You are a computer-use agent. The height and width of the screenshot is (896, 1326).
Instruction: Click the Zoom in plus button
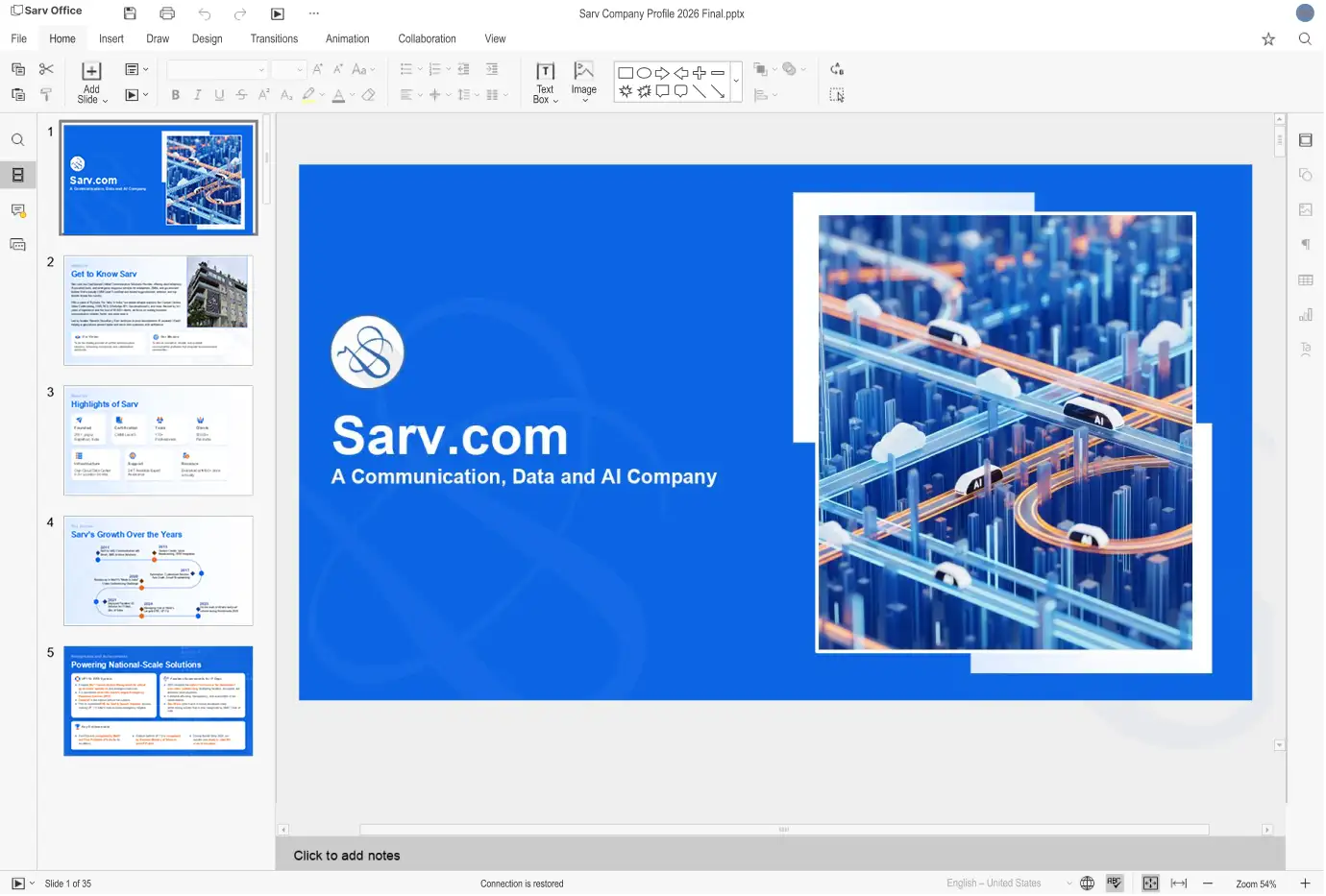point(1305,884)
